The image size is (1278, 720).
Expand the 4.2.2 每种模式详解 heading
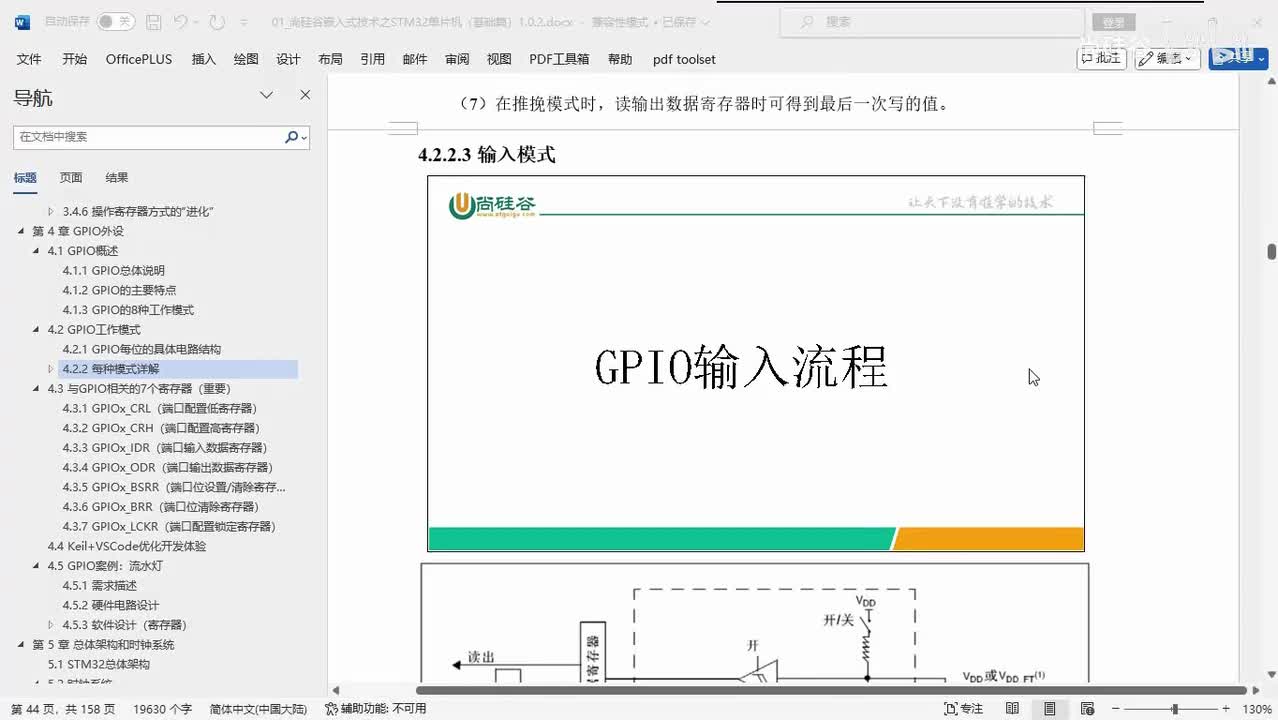tap(51, 369)
